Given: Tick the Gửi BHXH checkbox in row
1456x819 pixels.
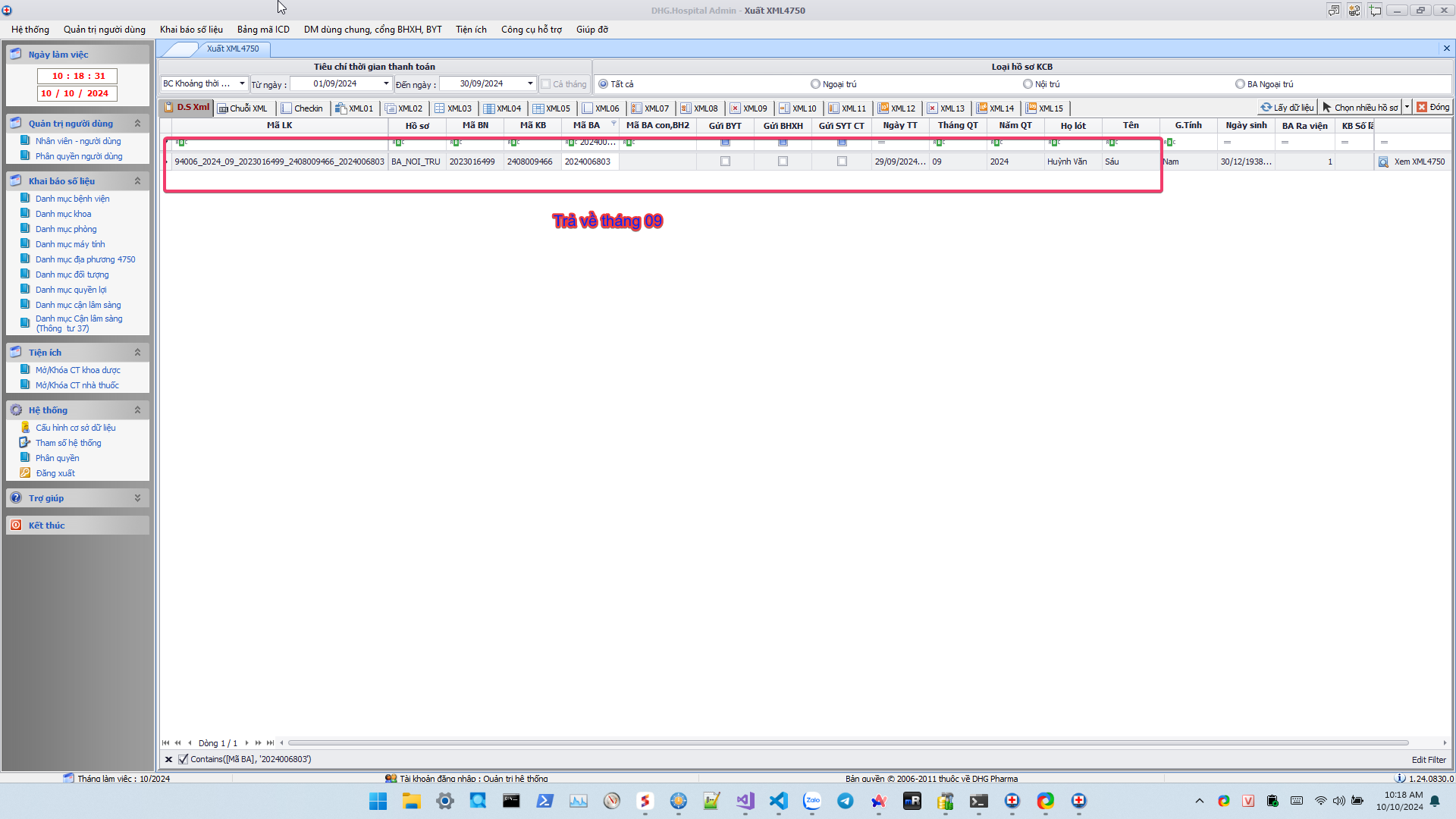Looking at the screenshot, I should 783,162.
